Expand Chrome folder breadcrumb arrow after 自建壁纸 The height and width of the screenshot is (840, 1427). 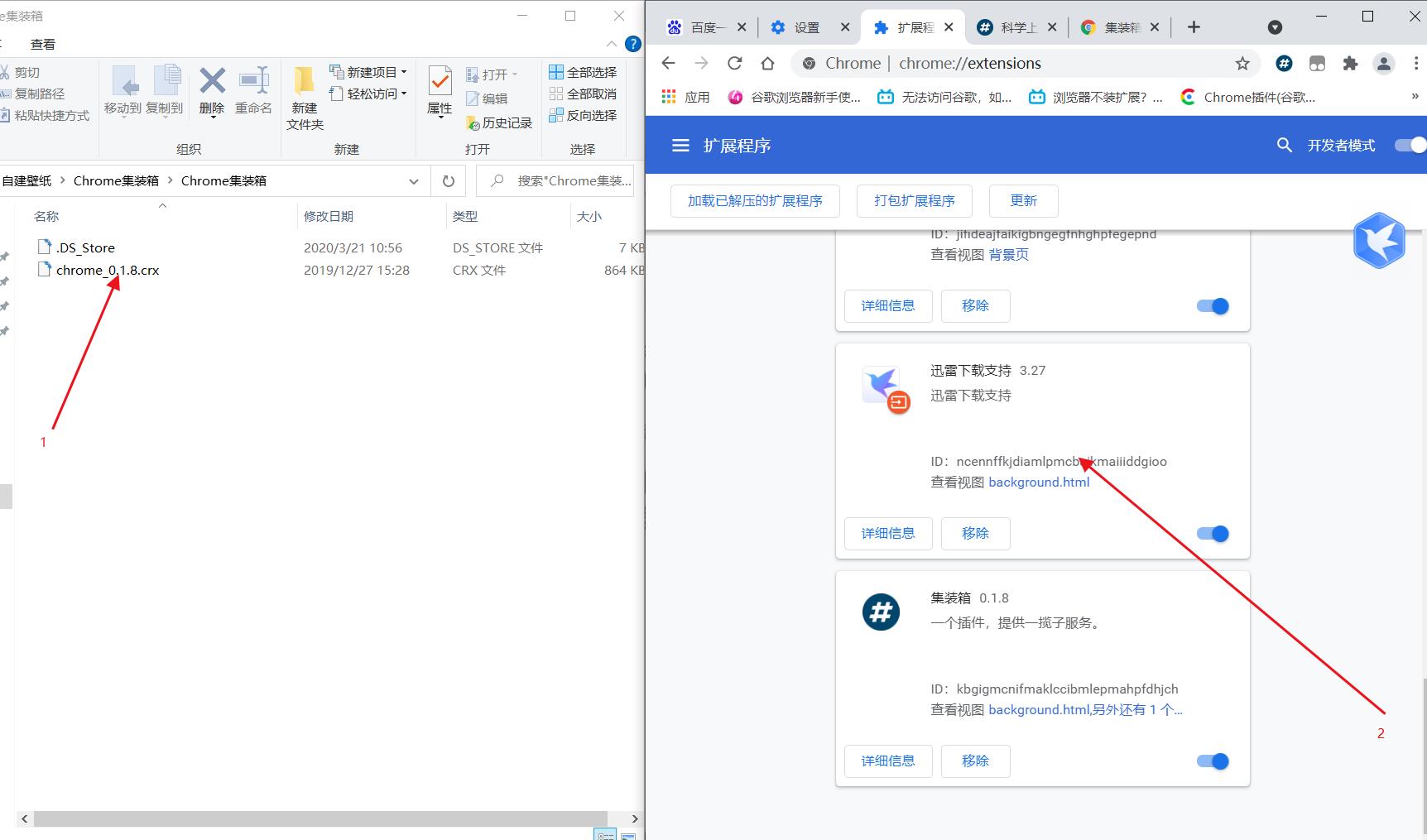[63, 180]
